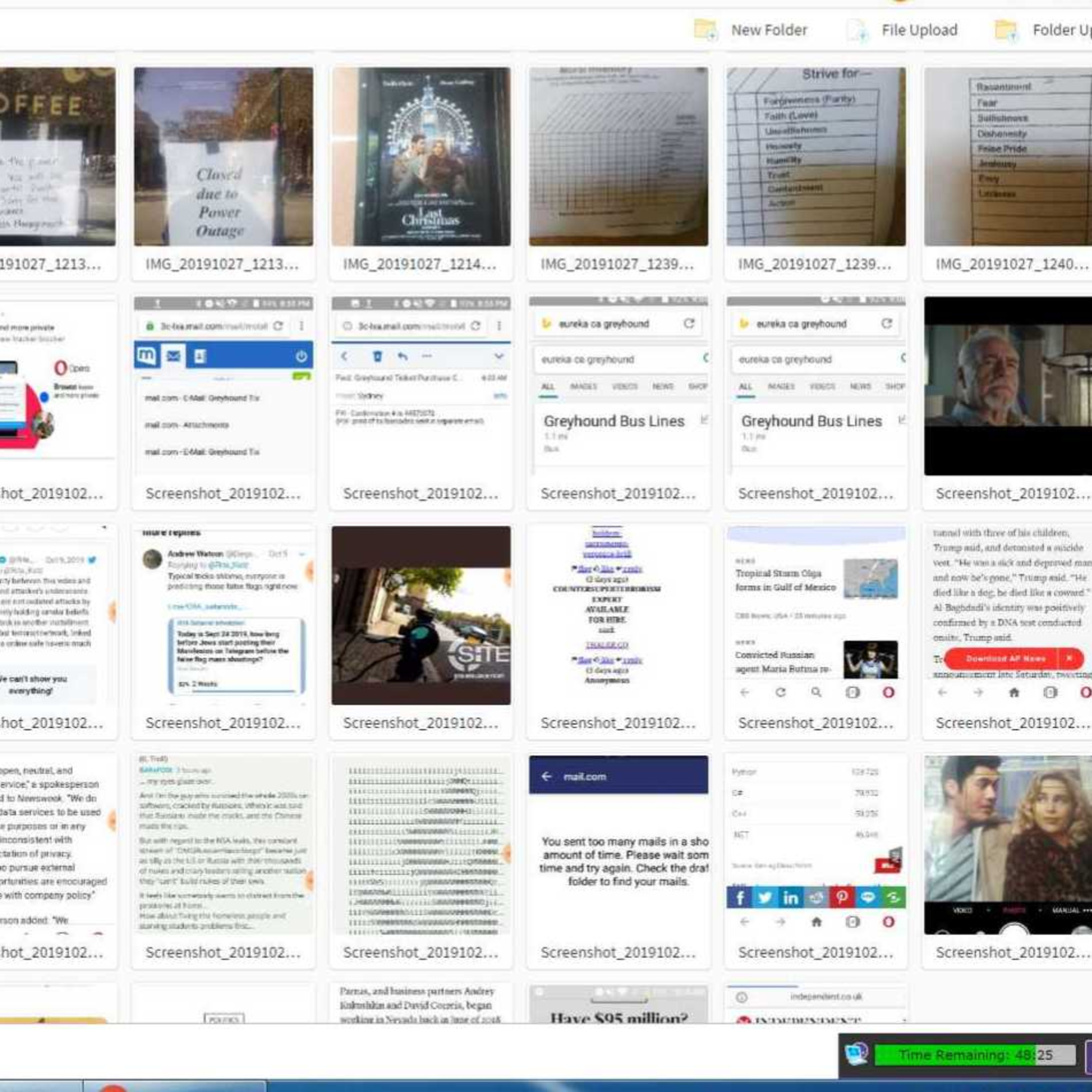Screen dimensions: 1092x1092
Task: Open the 'Strive for' list photo thumbnail
Action: [x=816, y=157]
